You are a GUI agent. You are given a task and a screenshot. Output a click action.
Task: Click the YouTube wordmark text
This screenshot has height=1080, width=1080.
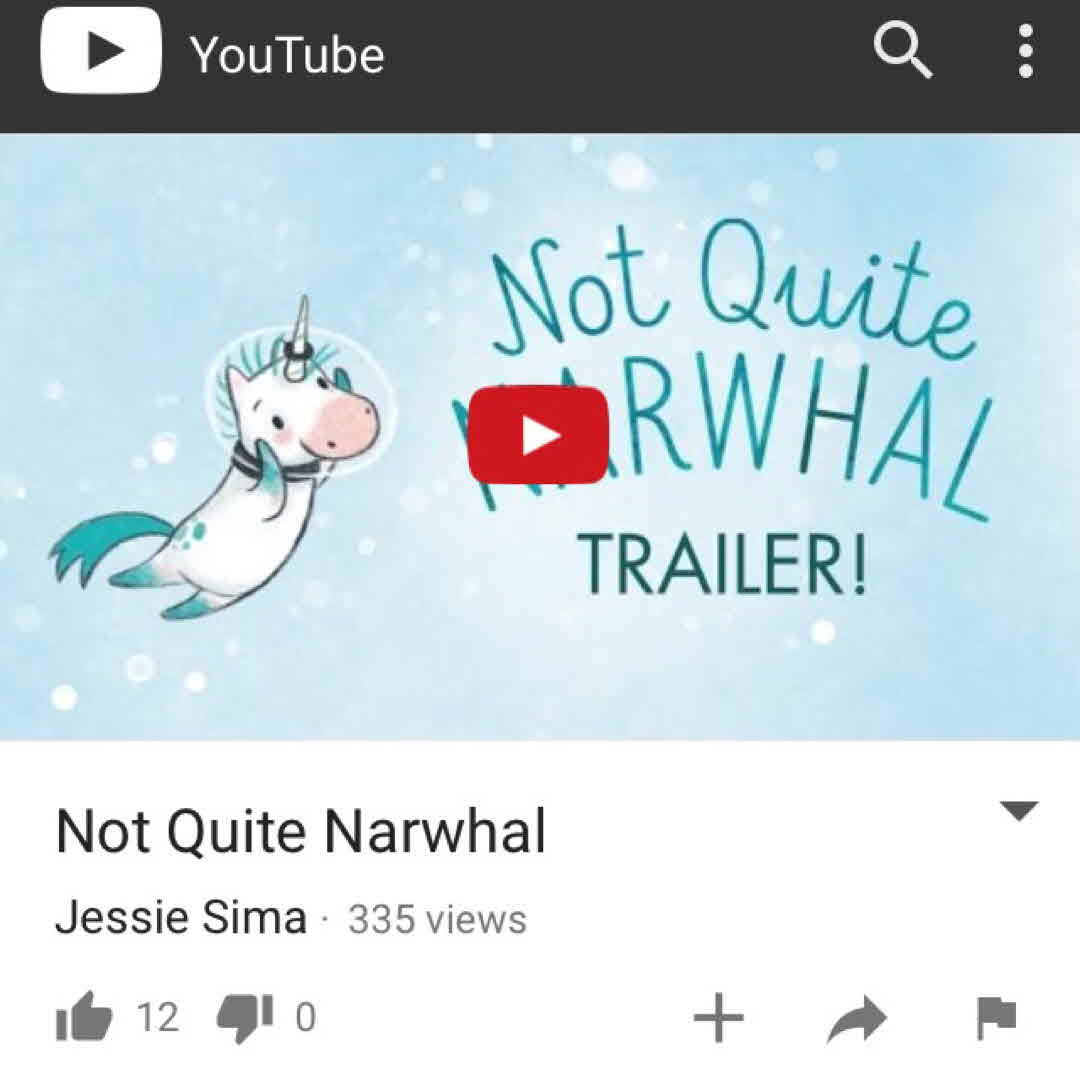pyautogui.click(x=287, y=55)
